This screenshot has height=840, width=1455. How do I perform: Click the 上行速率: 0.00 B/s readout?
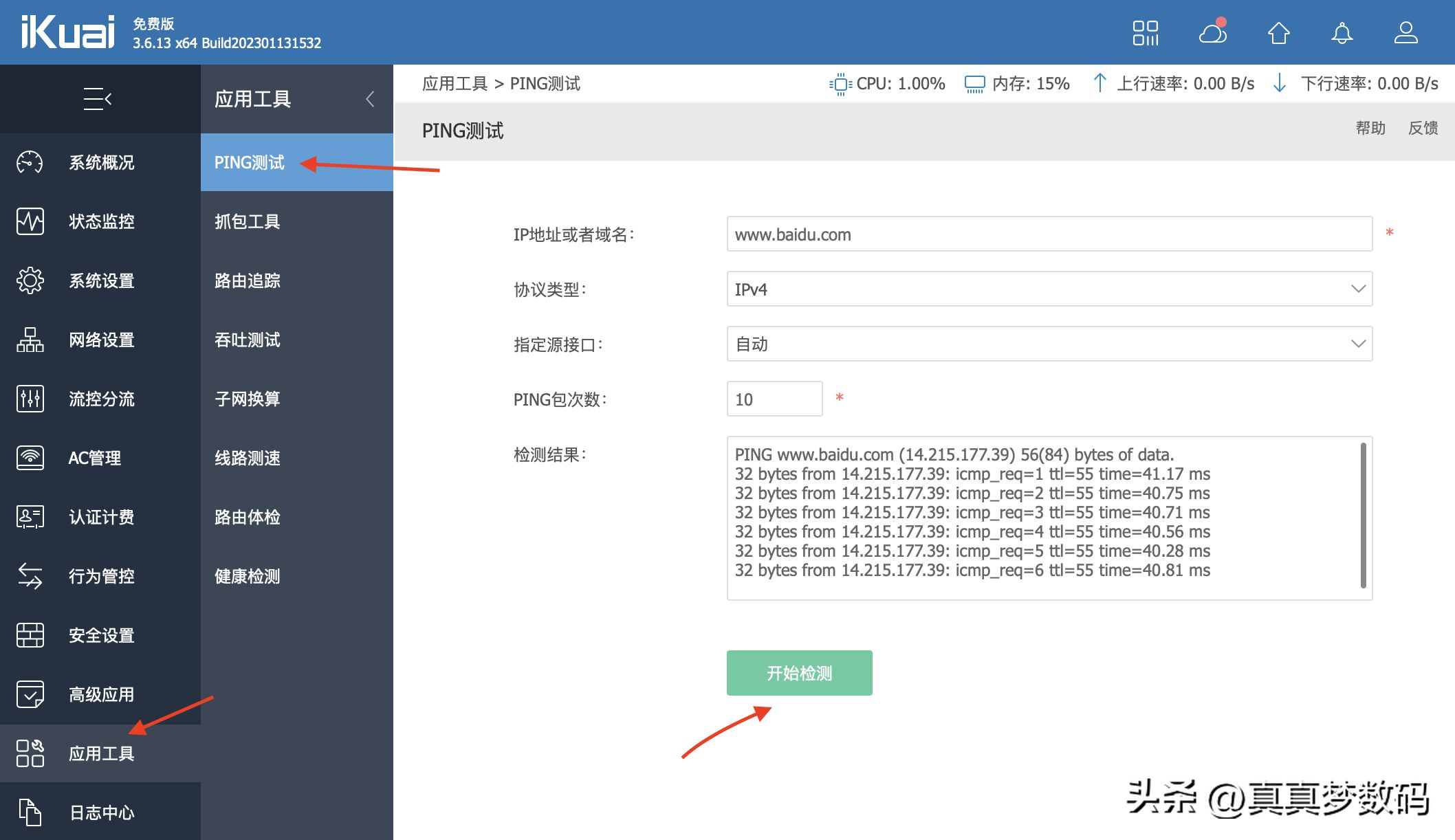click(1185, 84)
